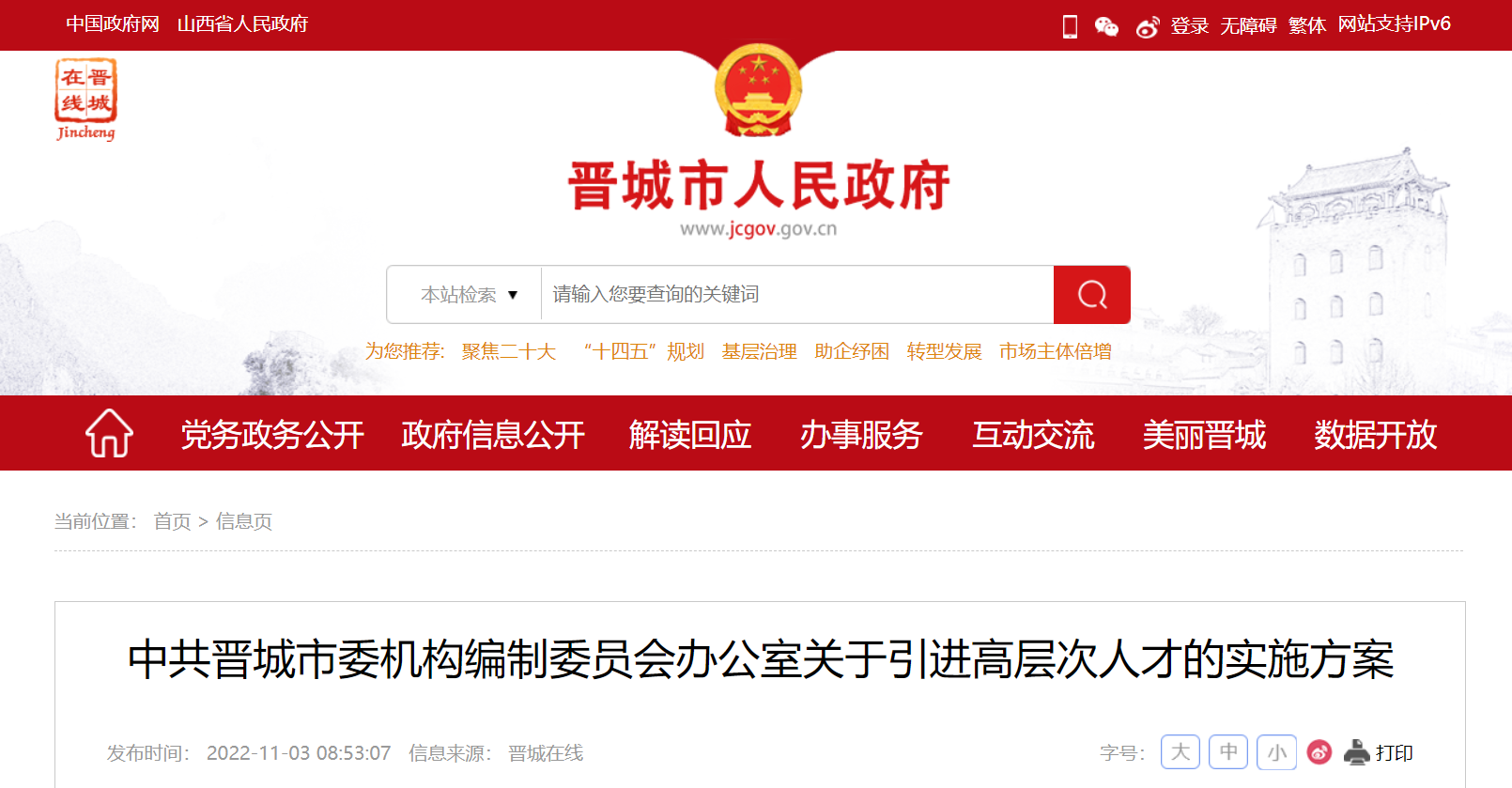Viewport: 1512px width, 788px height.
Task: Click the 聚焦二十大 recommended link
Action: (x=509, y=351)
